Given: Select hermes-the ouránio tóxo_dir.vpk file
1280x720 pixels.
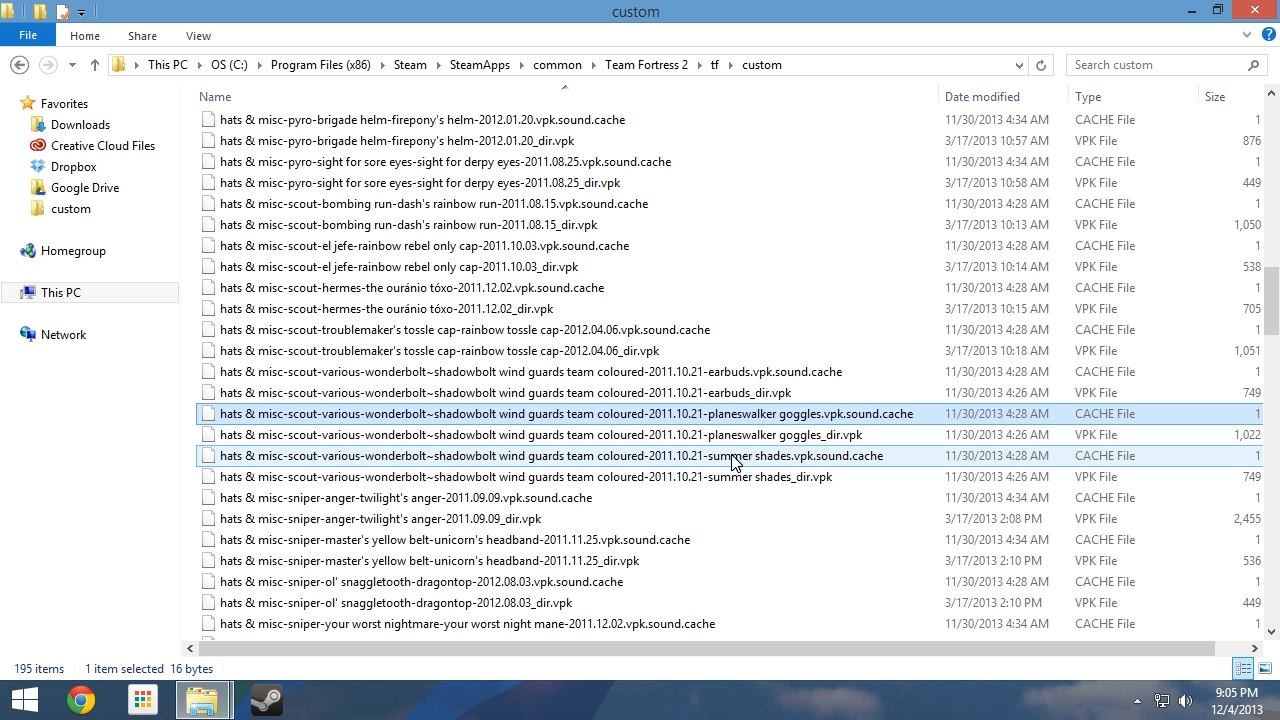Looking at the screenshot, I should click(386, 309).
